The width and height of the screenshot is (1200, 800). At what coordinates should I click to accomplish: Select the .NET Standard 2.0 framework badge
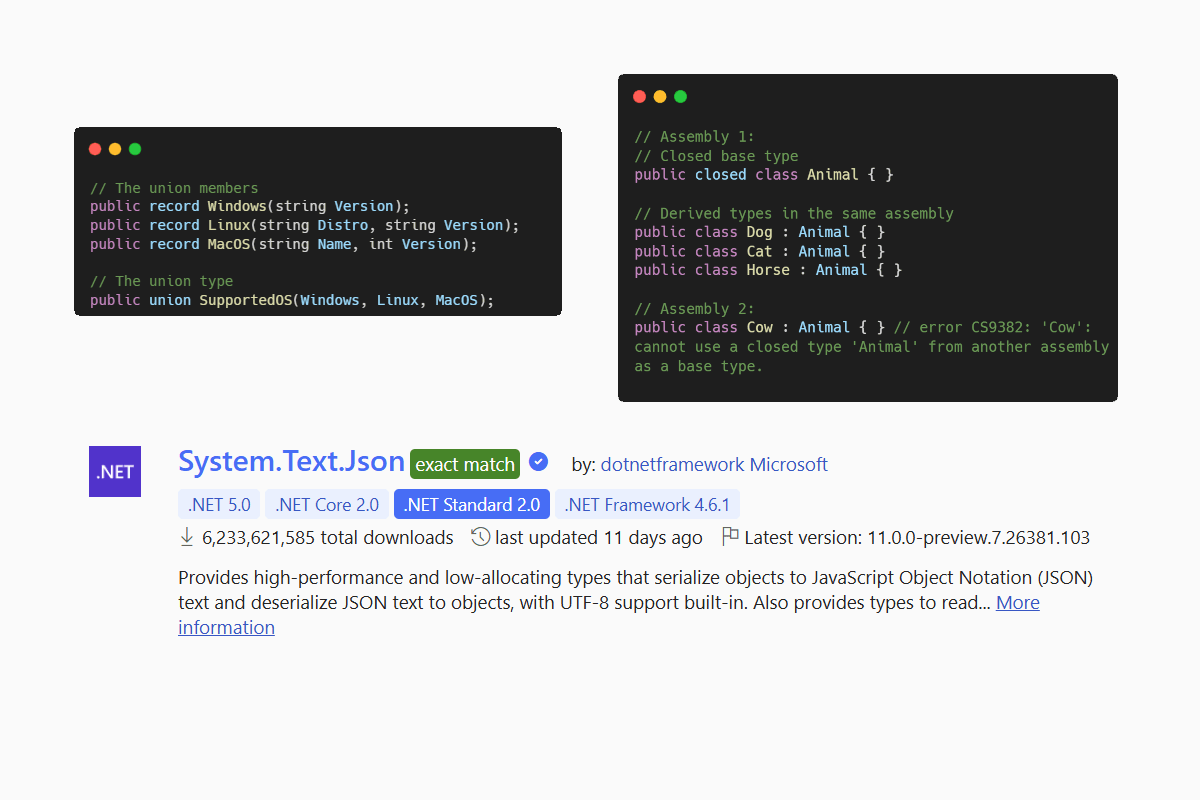coord(472,505)
